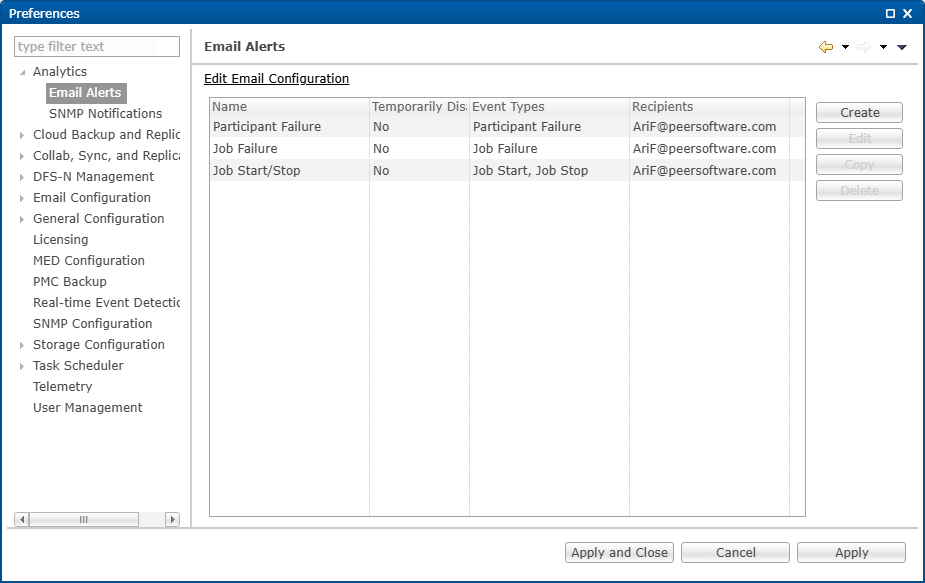The width and height of the screenshot is (925, 583).
Task: Open Collab, Sync, and Replication category
Action: [x=106, y=155]
